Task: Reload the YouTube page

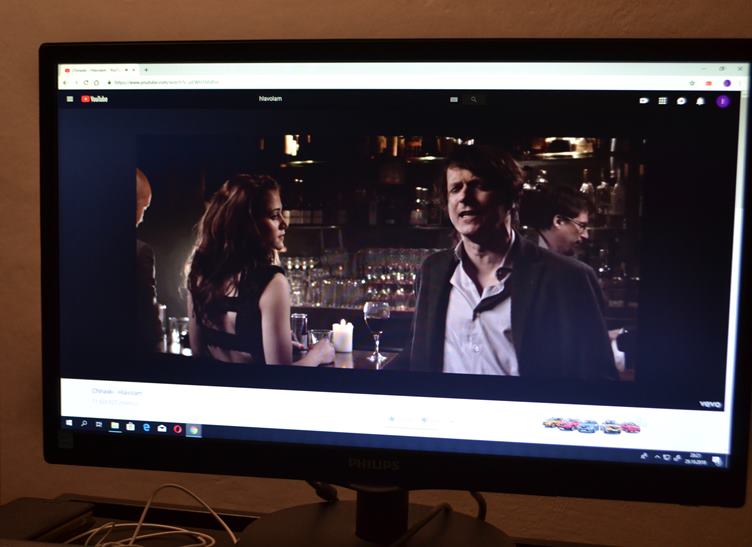Action: [x=86, y=82]
